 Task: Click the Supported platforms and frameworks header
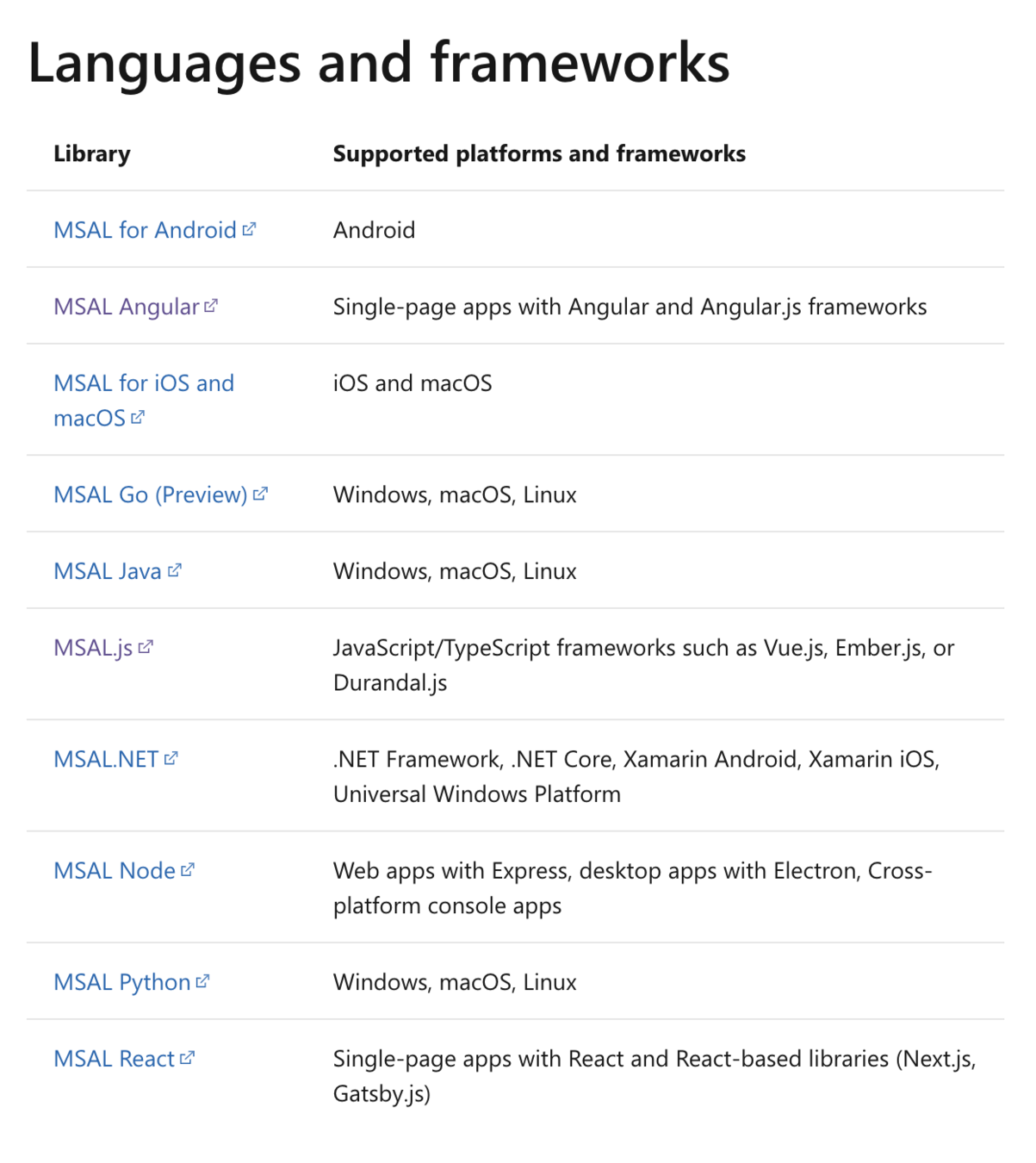pyautogui.click(x=539, y=153)
